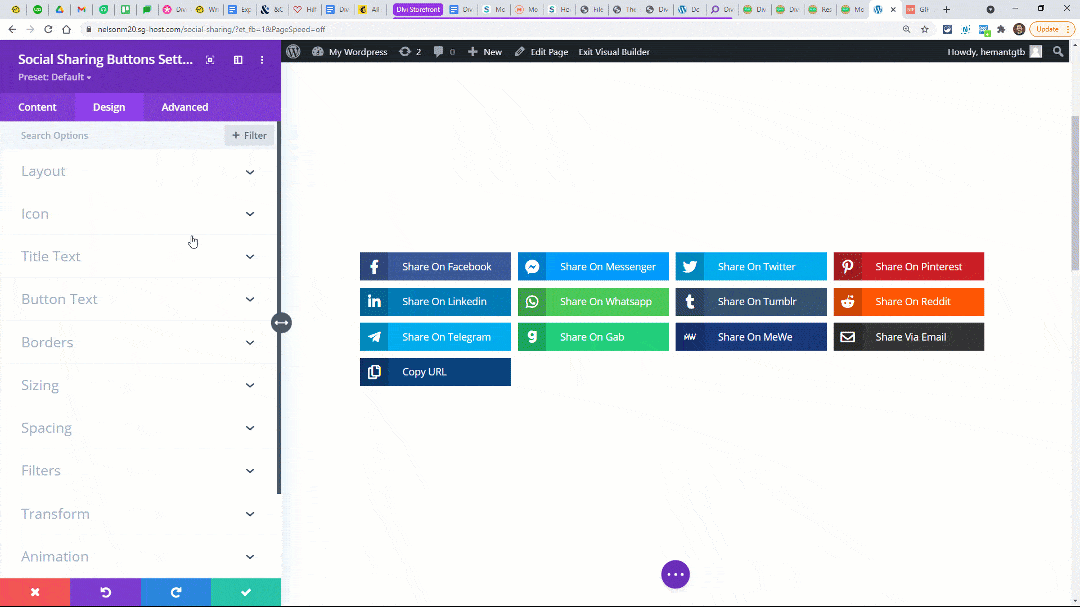Click the Edit Page link
This screenshot has width=1080, height=607.
[541, 52]
